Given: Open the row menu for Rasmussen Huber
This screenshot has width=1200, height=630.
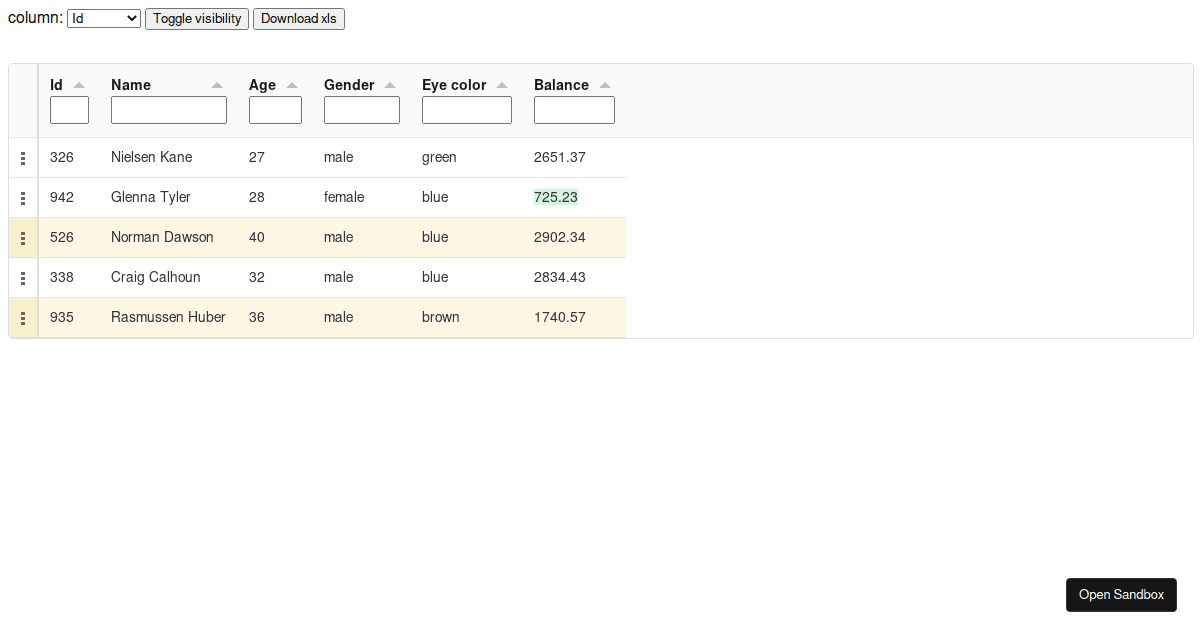Looking at the screenshot, I should [23, 317].
